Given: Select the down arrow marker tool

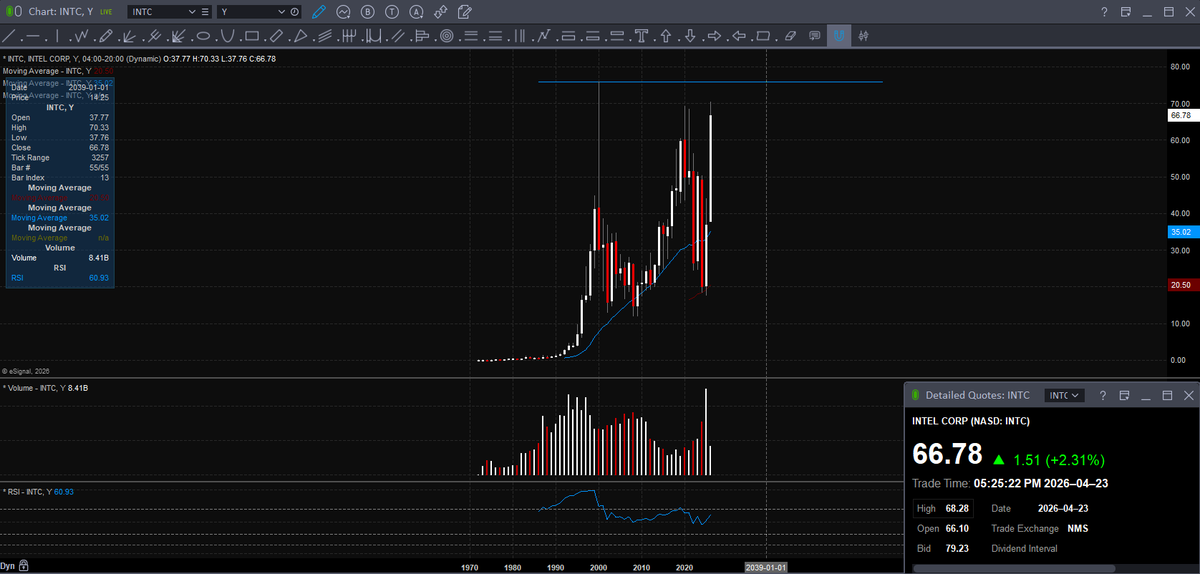Looking at the screenshot, I should (690, 36).
